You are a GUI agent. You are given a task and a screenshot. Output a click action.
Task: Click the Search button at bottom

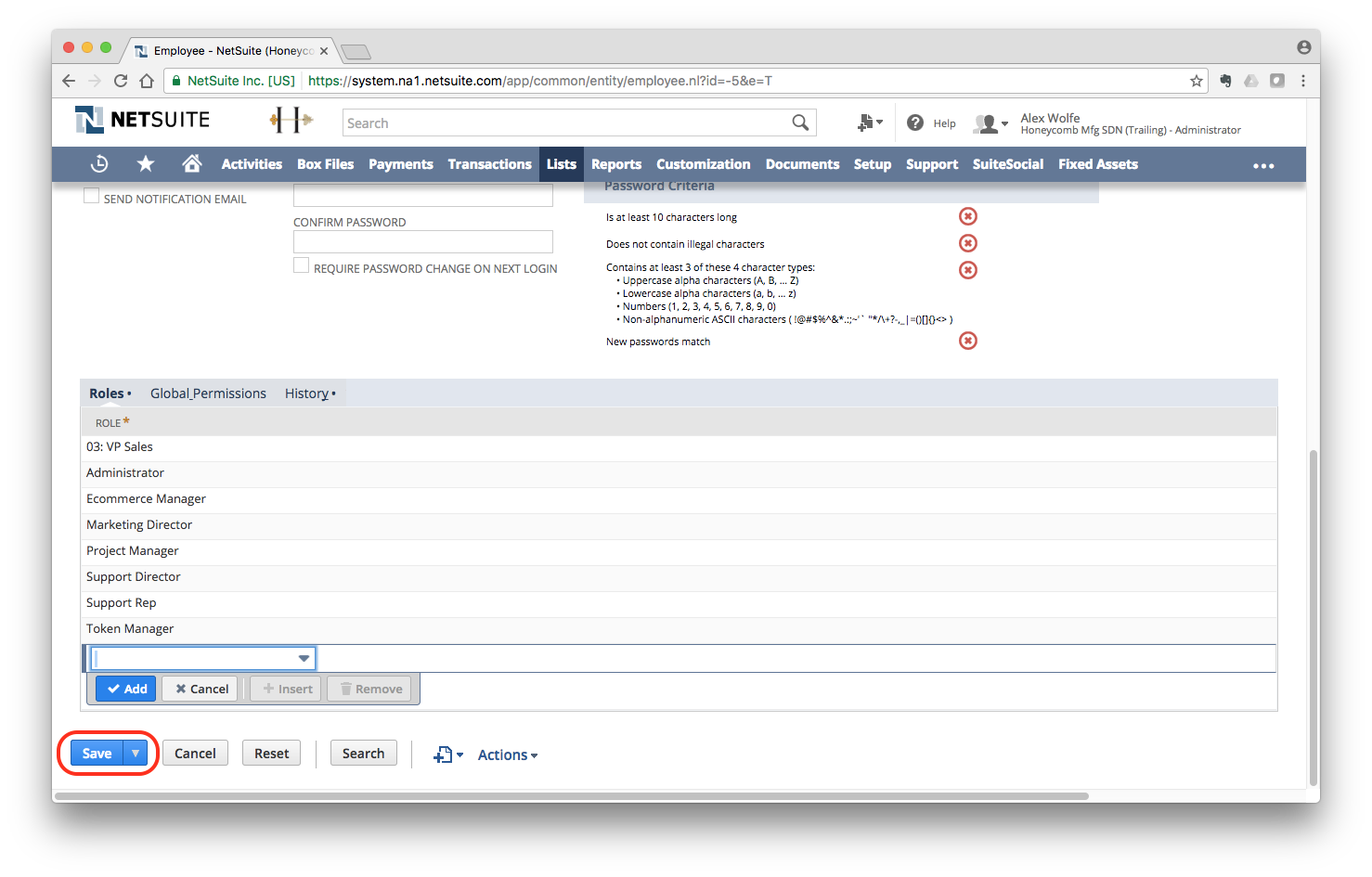(x=363, y=754)
